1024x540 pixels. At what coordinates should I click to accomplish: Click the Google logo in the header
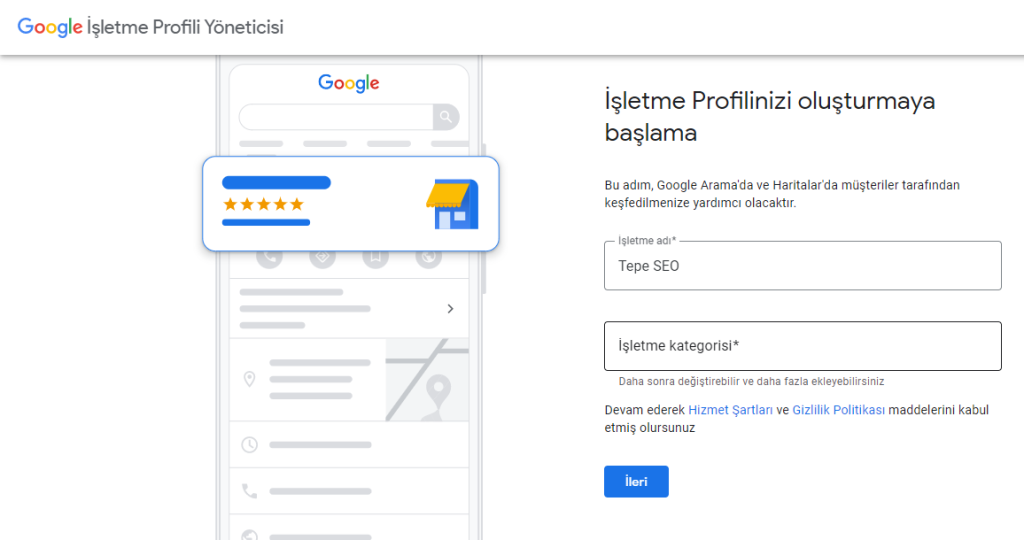tap(50, 27)
